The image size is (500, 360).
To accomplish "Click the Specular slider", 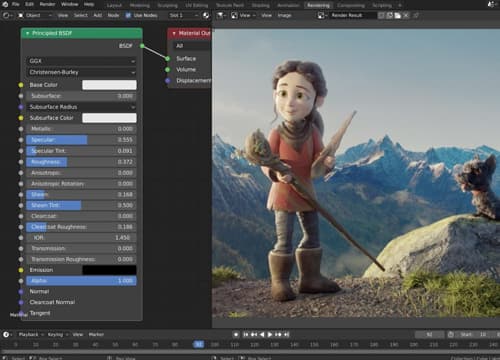I will point(81,140).
